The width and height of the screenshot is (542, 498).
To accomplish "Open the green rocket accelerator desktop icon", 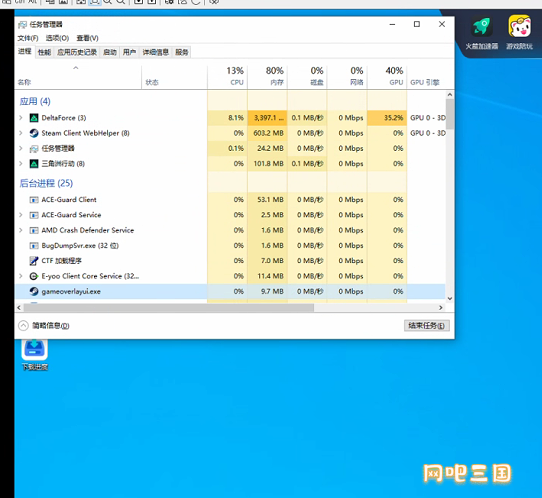I will click(x=482, y=27).
